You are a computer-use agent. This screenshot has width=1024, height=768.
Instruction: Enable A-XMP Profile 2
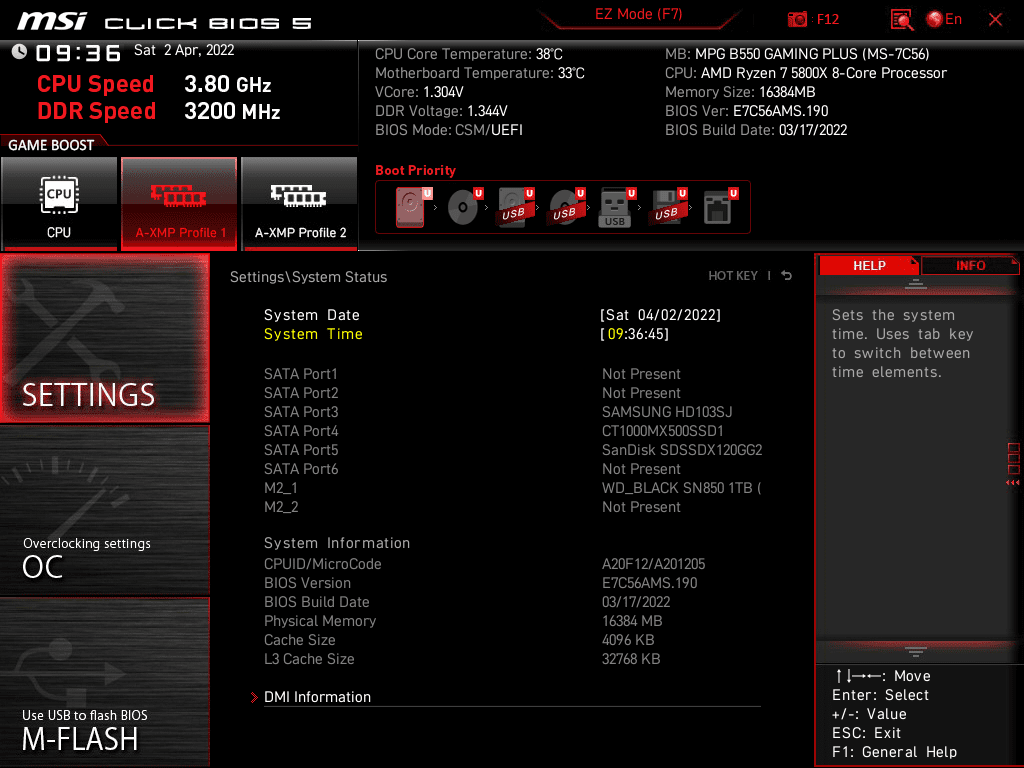click(x=299, y=203)
